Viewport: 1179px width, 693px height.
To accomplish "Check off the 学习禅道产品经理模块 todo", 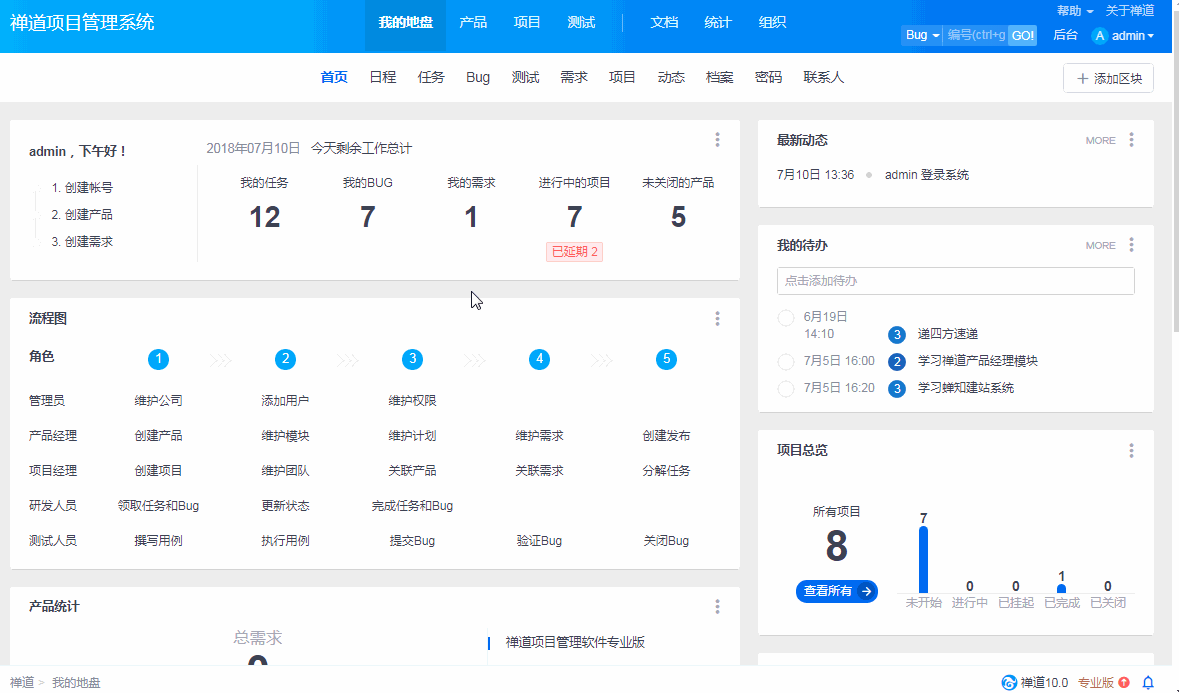I will point(786,361).
